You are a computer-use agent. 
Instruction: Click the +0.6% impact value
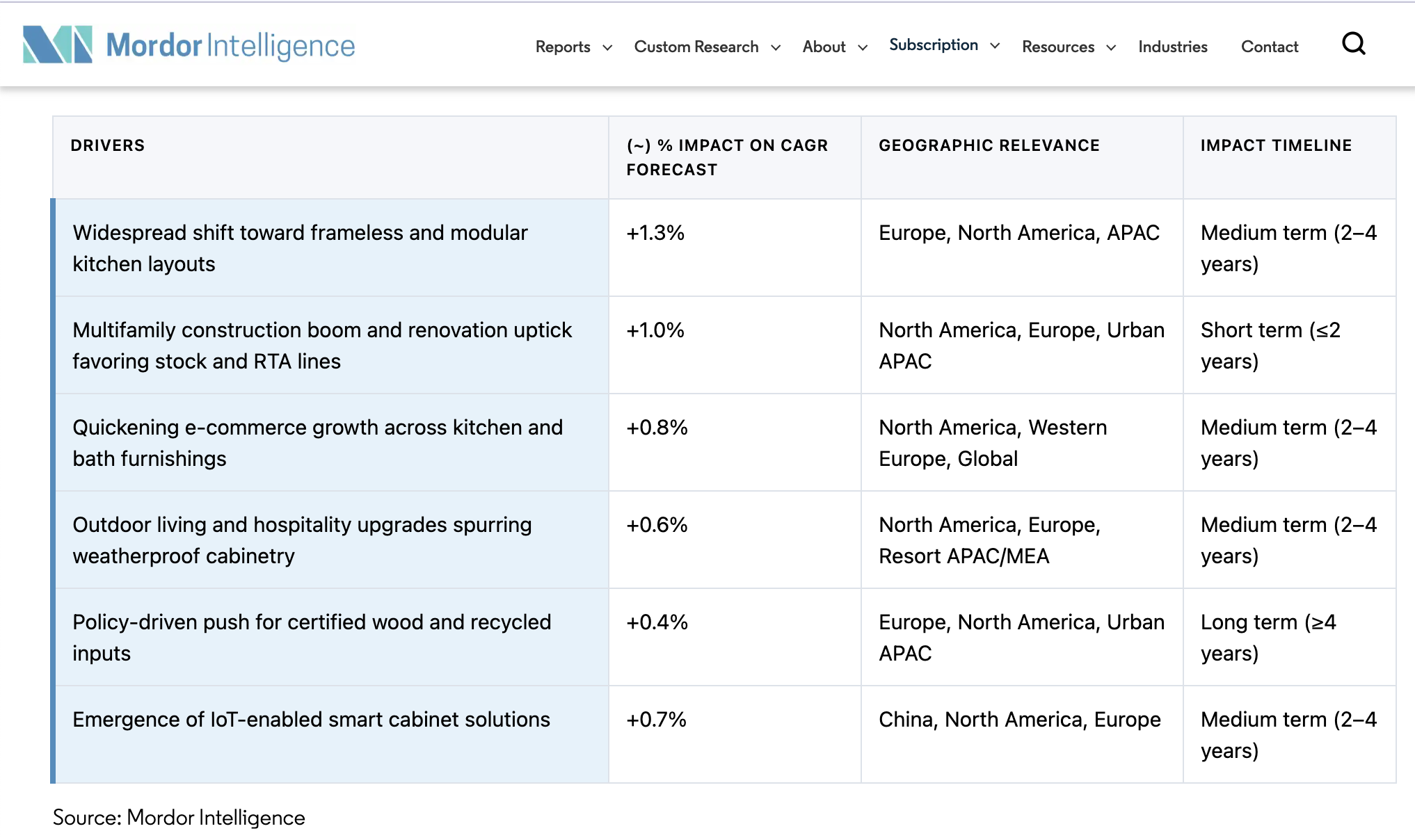point(657,525)
